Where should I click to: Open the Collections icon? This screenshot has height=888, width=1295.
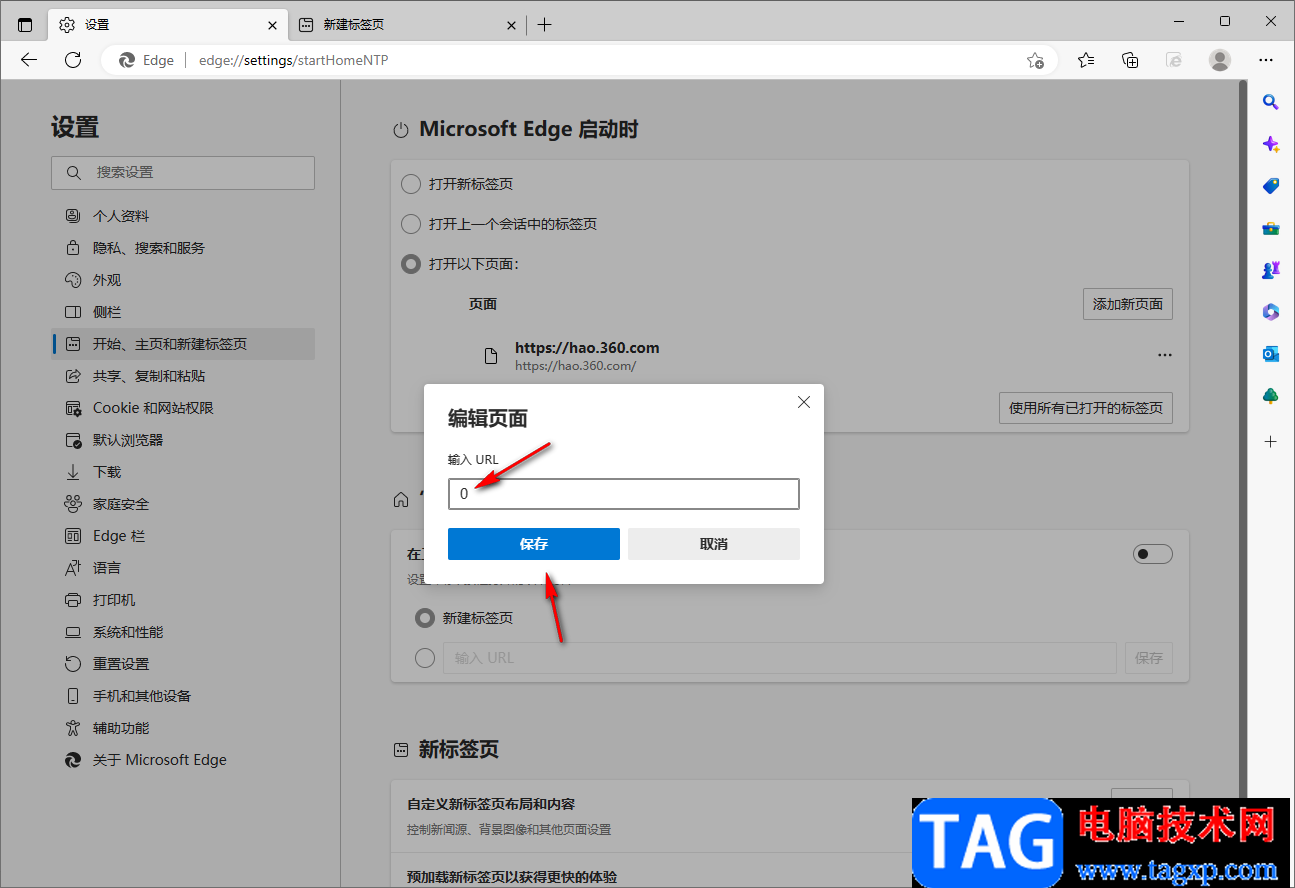tap(1130, 60)
